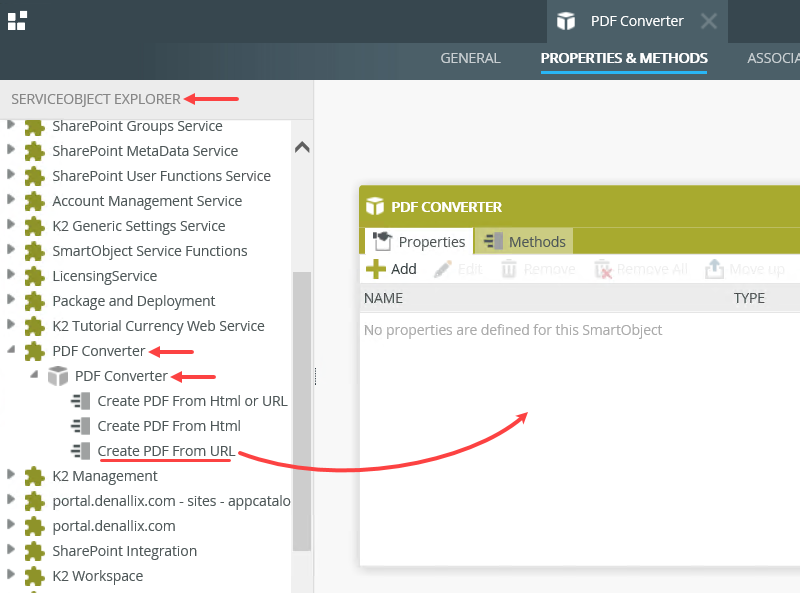800x593 pixels.
Task: Click the K2 Management puzzle icon
Action: 35,476
